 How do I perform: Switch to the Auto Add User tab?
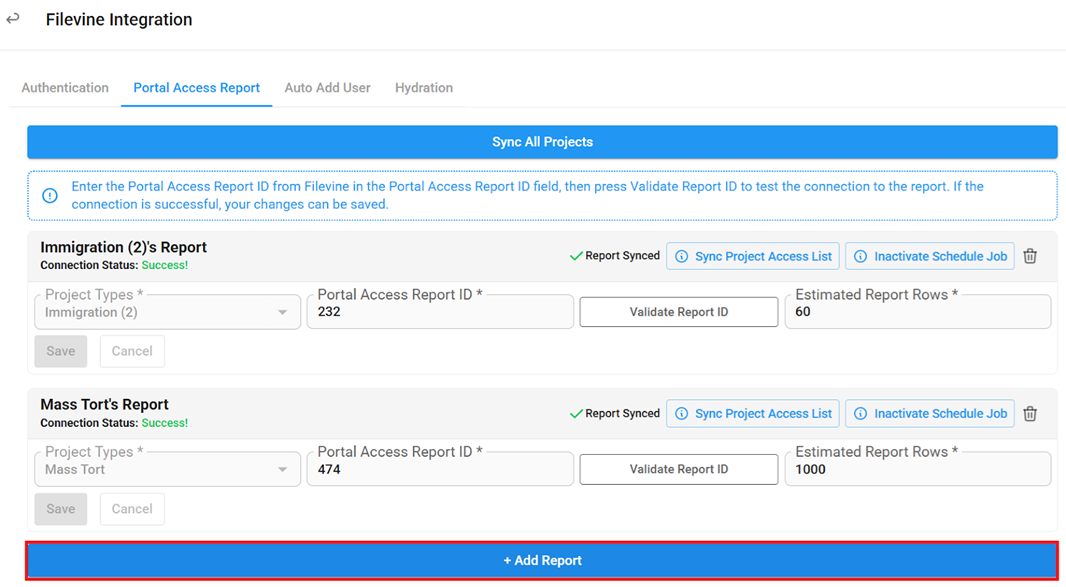point(328,88)
